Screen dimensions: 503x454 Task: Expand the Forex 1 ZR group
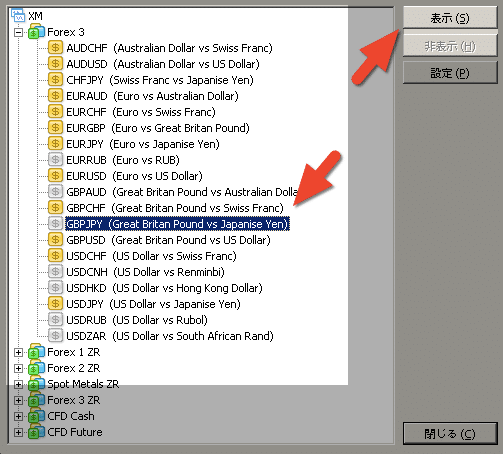(18, 352)
